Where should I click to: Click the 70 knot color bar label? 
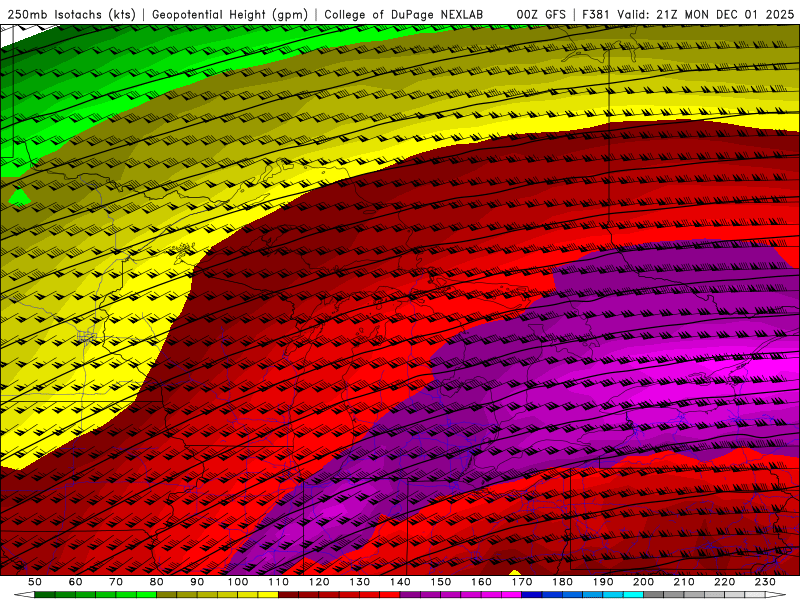tap(116, 582)
